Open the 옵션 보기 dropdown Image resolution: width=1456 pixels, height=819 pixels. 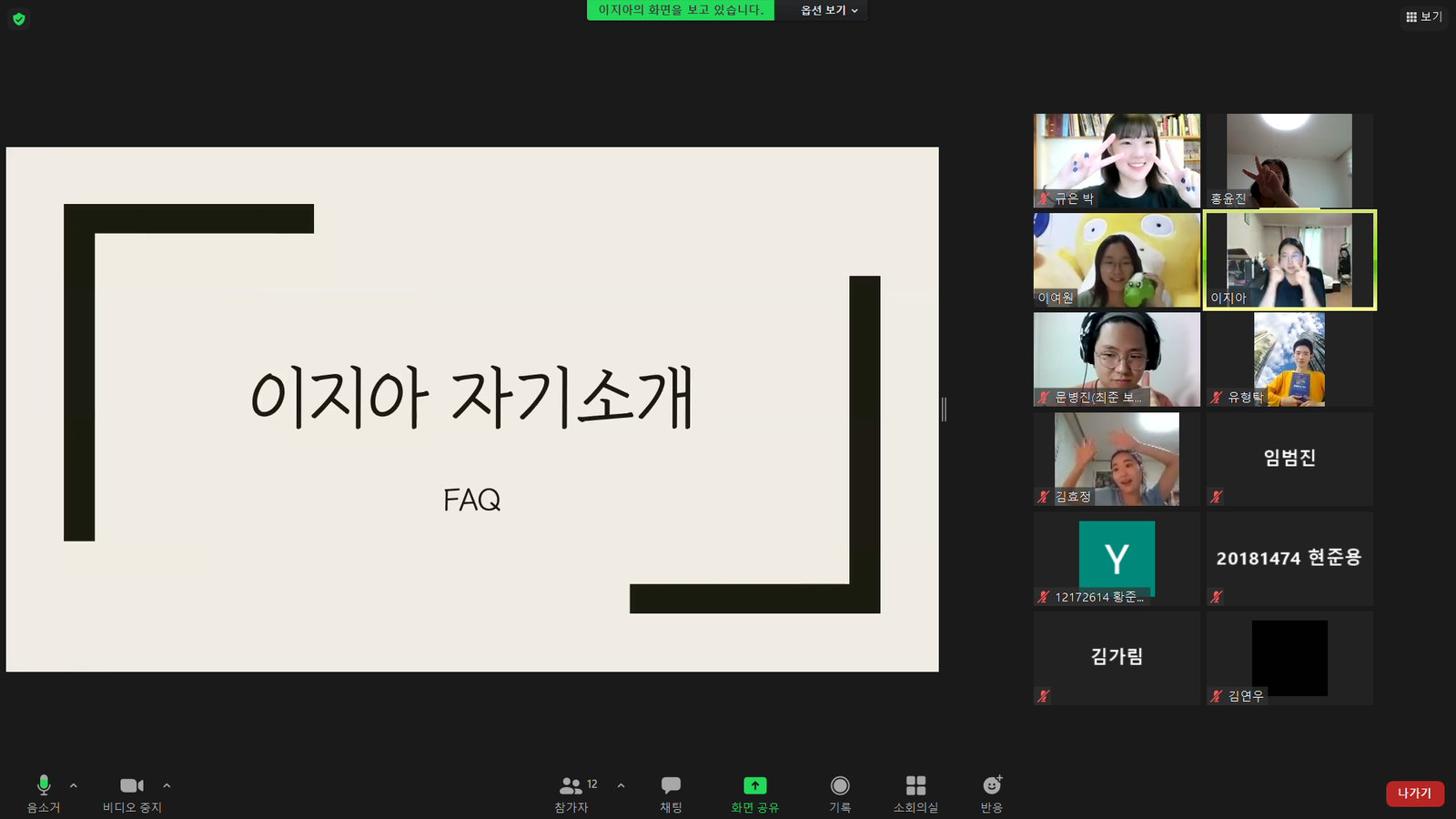point(829,10)
